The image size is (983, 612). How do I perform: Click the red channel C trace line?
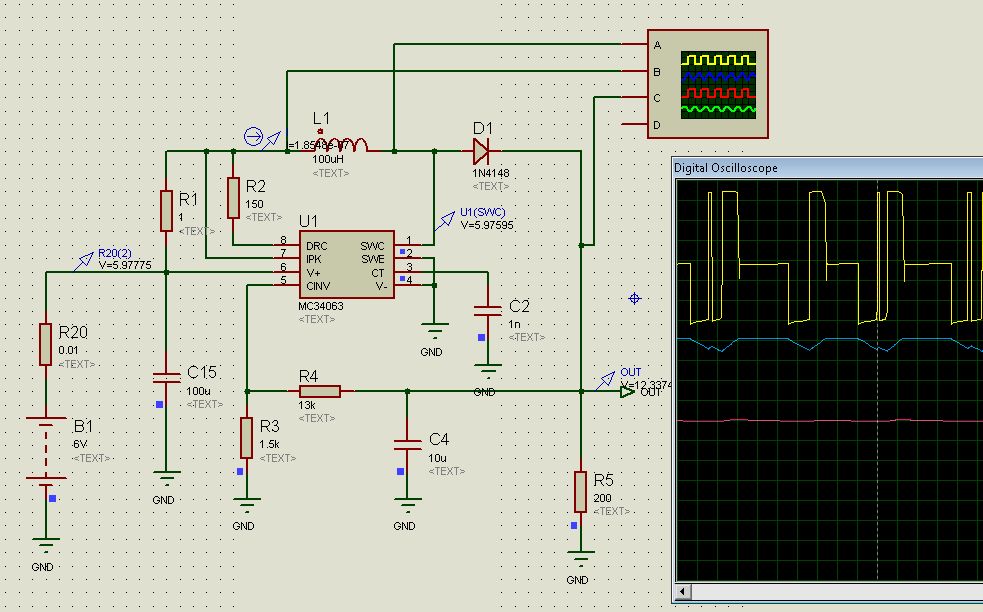pyautogui.click(x=800, y=421)
